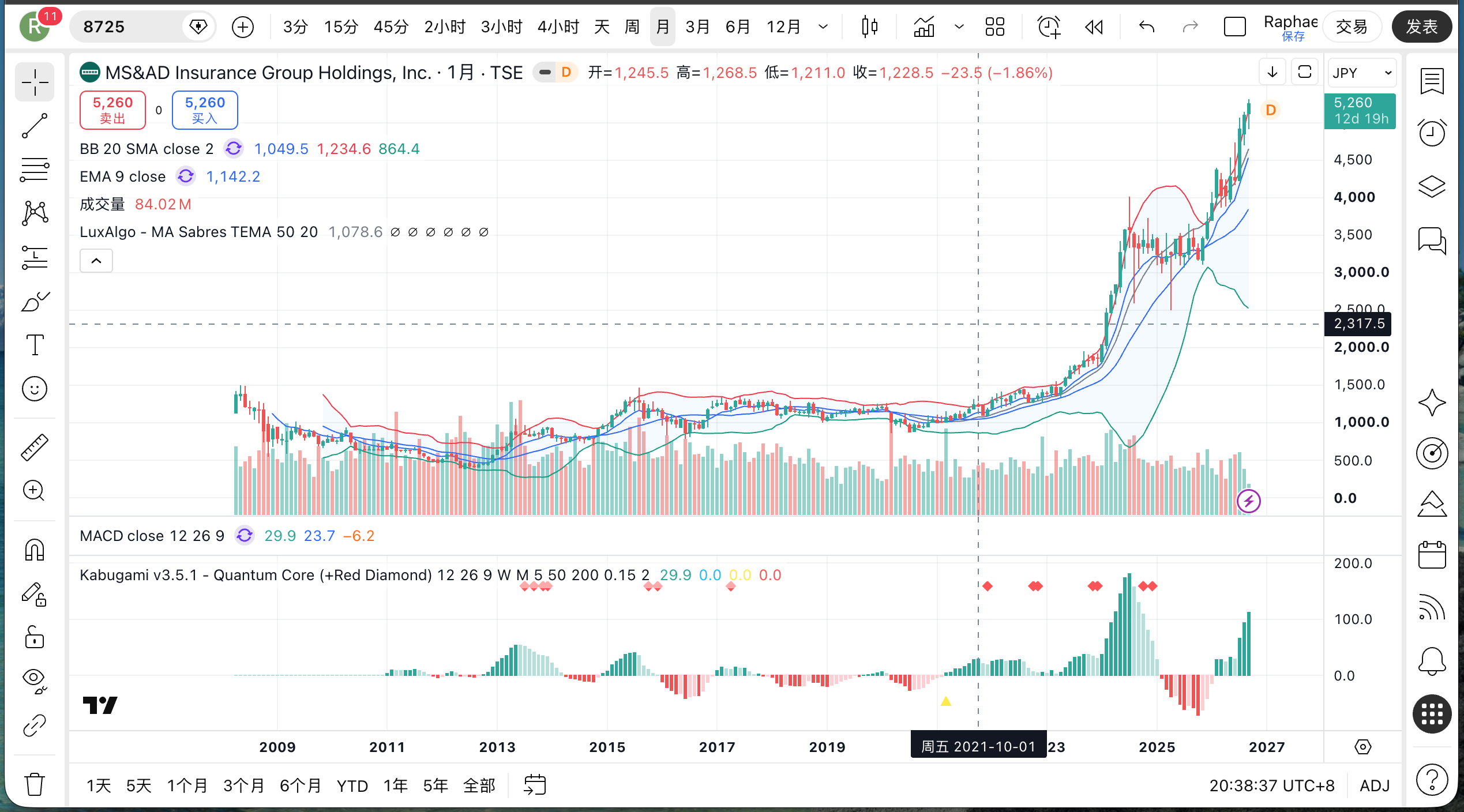Toggle the fullscreen rectangle button
Screen dimensions: 1464x812
pyautogui.click(x=1234, y=27)
